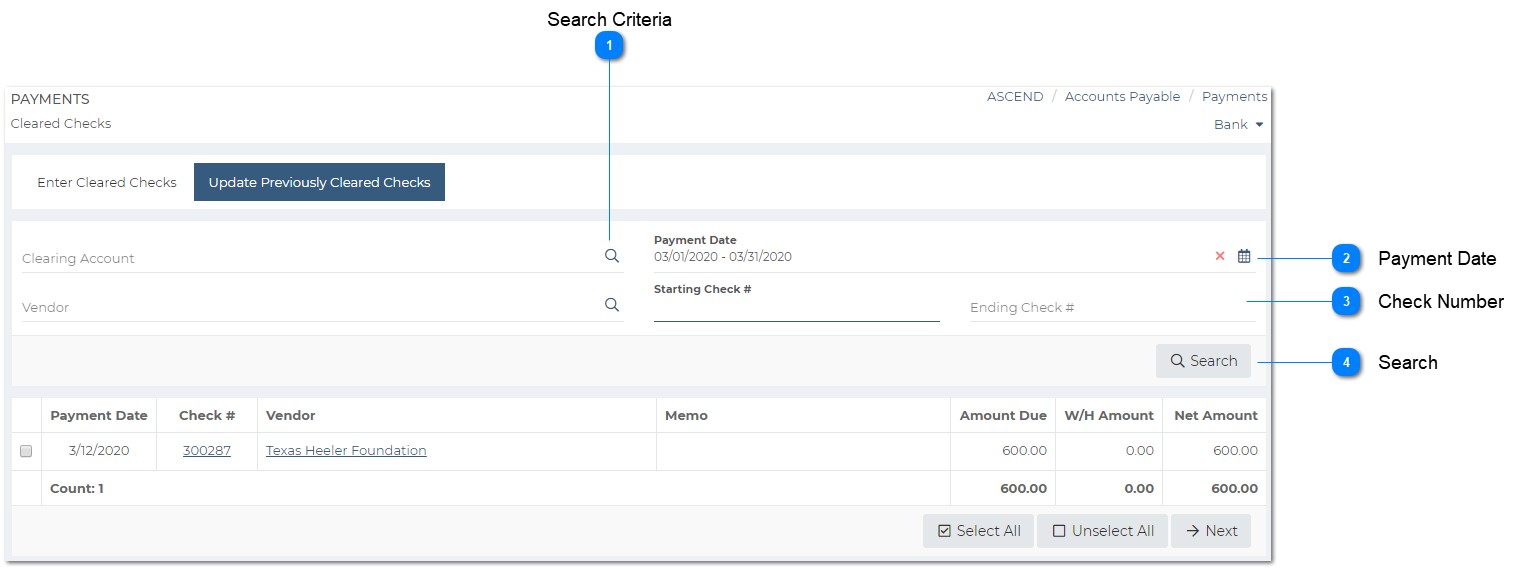This screenshot has height=570, width=1533.
Task: Go to ASCEND breadcrumb link
Action: (1015, 97)
